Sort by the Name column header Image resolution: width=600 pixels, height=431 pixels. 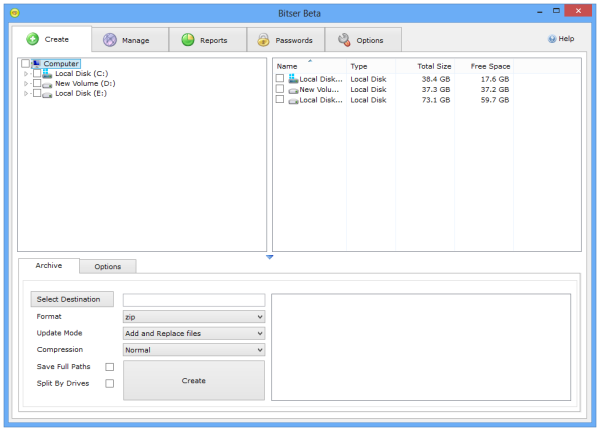[310, 66]
